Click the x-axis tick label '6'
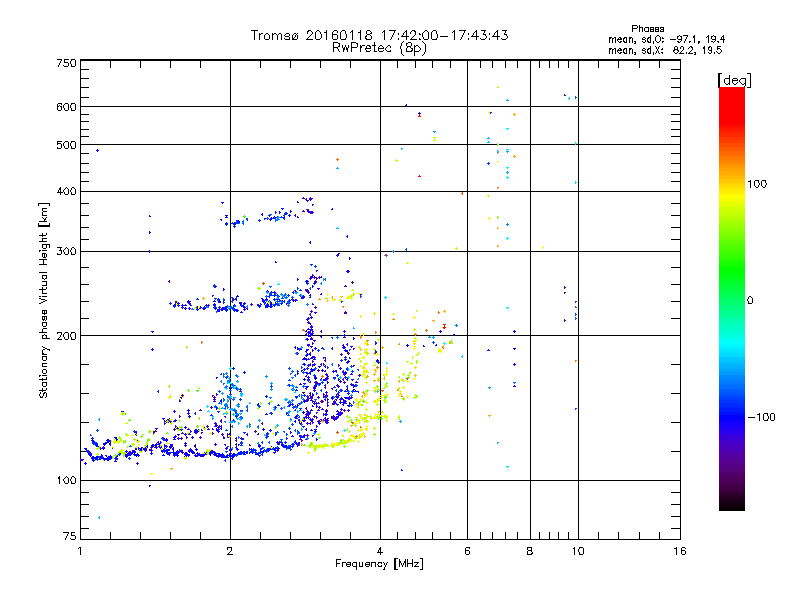 (x=467, y=551)
